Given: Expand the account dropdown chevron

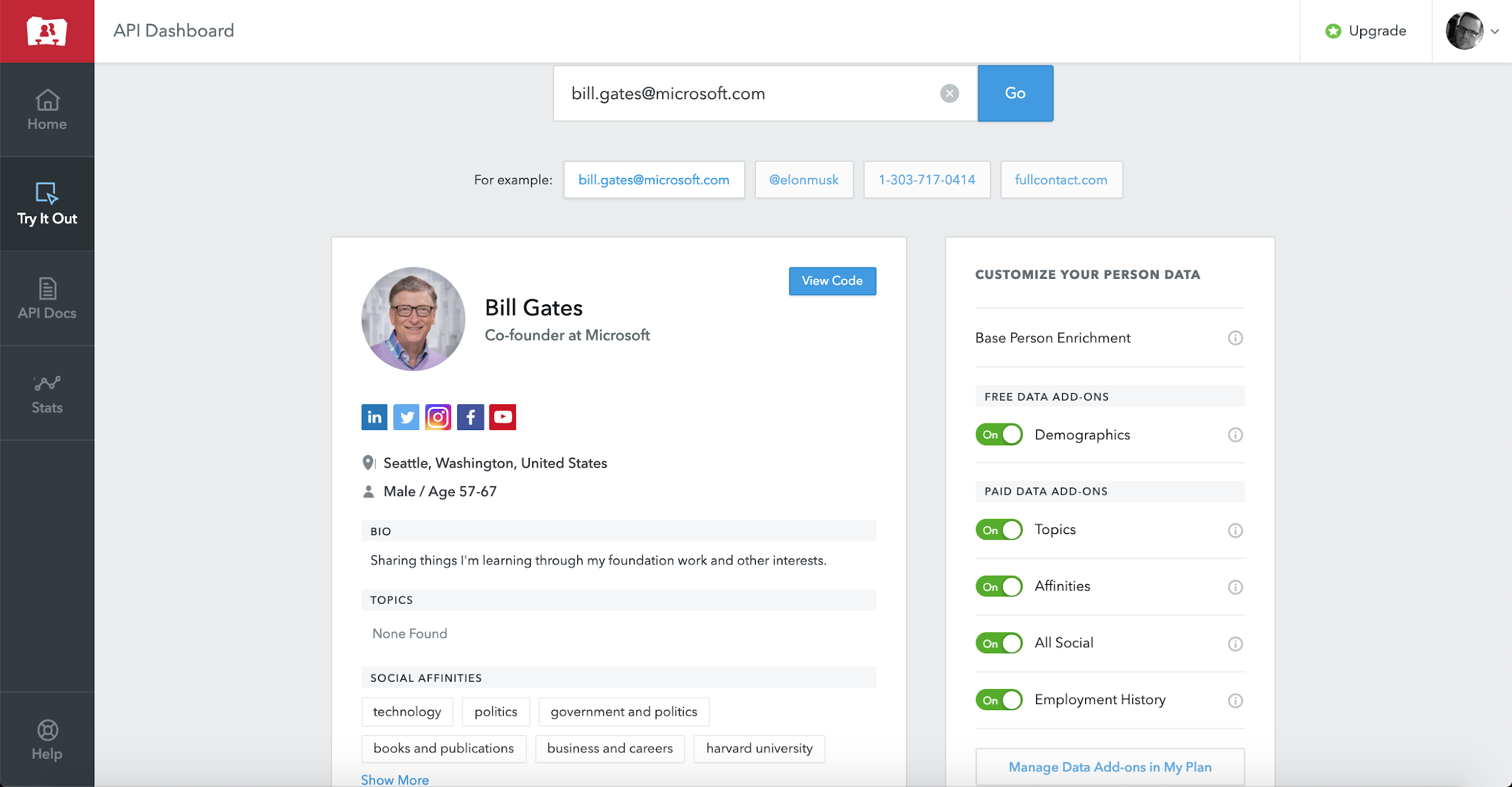Looking at the screenshot, I should (x=1494, y=31).
